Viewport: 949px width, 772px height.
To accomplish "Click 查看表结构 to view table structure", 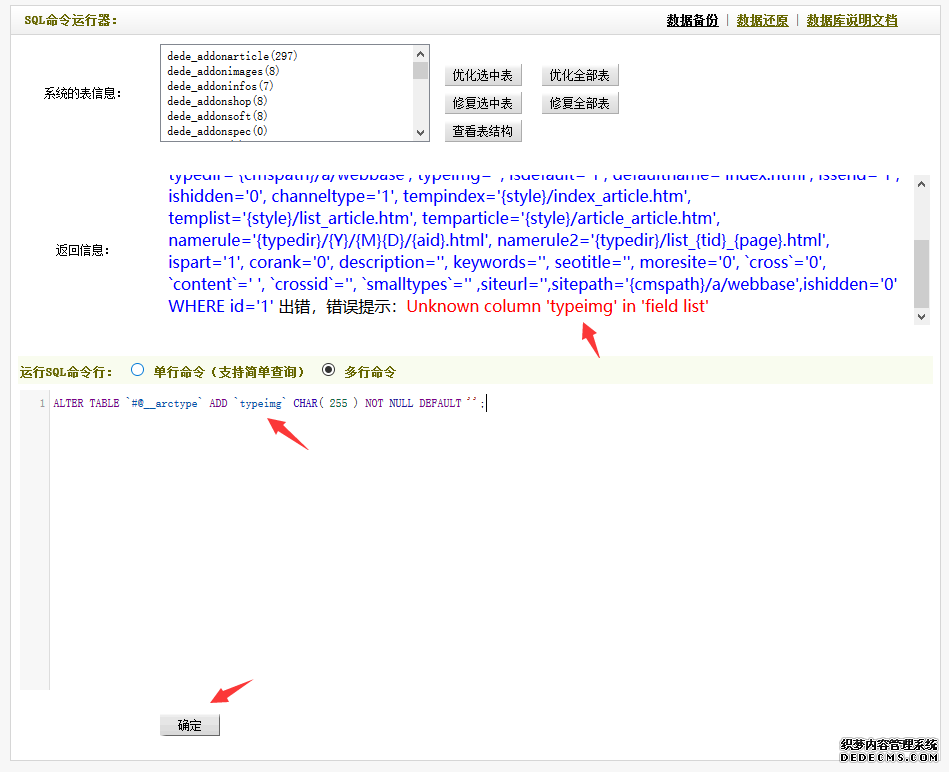I will point(483,131).
